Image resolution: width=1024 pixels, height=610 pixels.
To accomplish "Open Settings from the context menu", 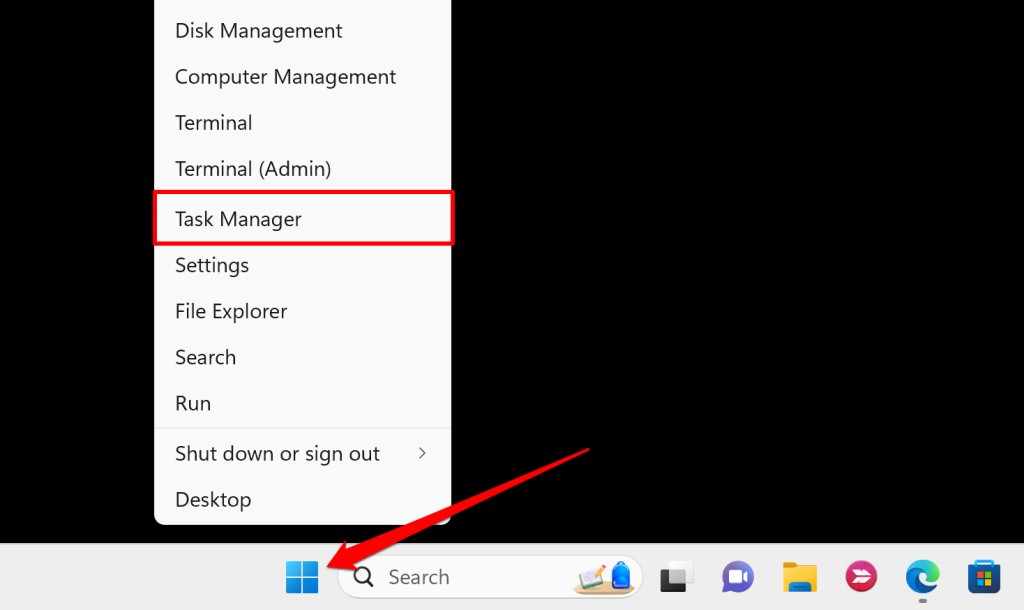I will coord(303,265).
